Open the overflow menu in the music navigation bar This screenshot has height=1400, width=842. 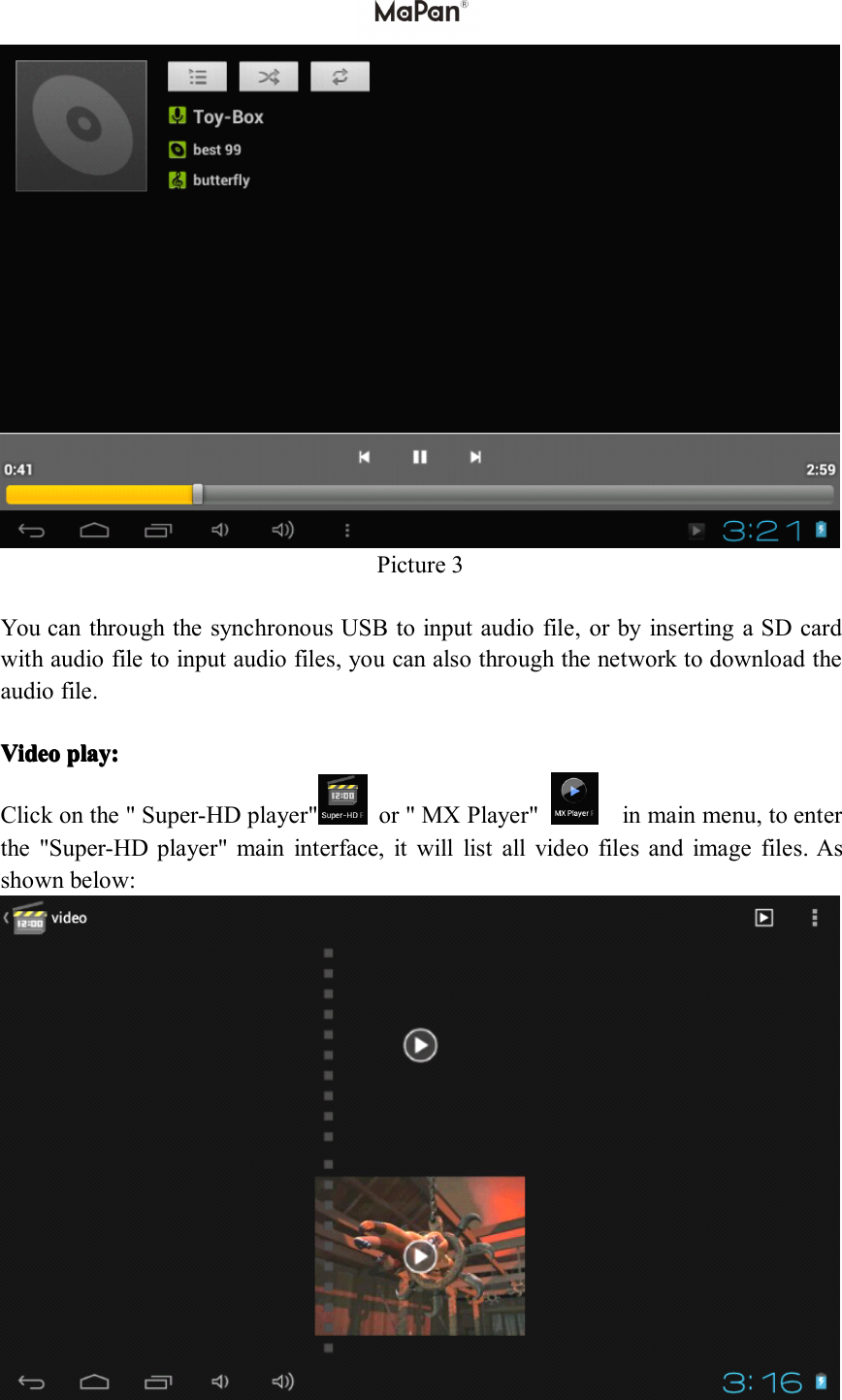click(x=346, y=530)
